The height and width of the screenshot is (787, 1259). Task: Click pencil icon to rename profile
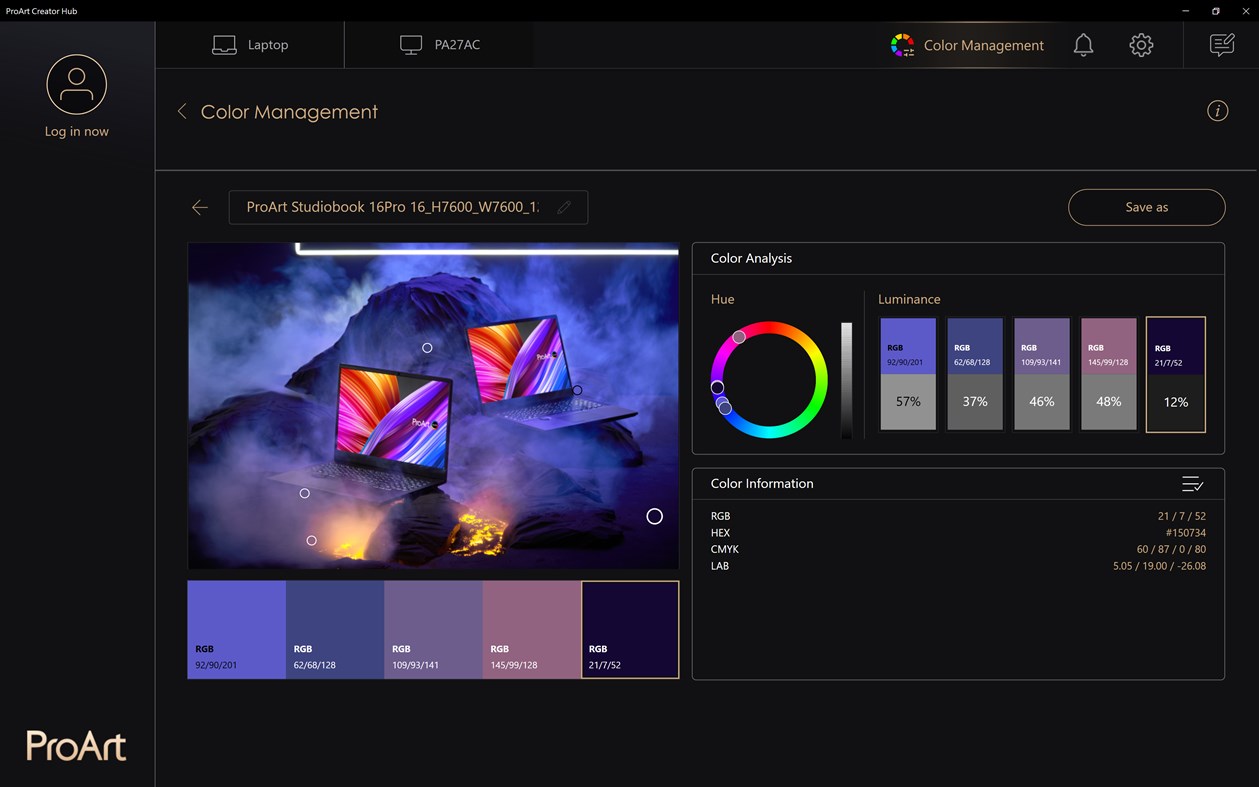pos(564,207)
